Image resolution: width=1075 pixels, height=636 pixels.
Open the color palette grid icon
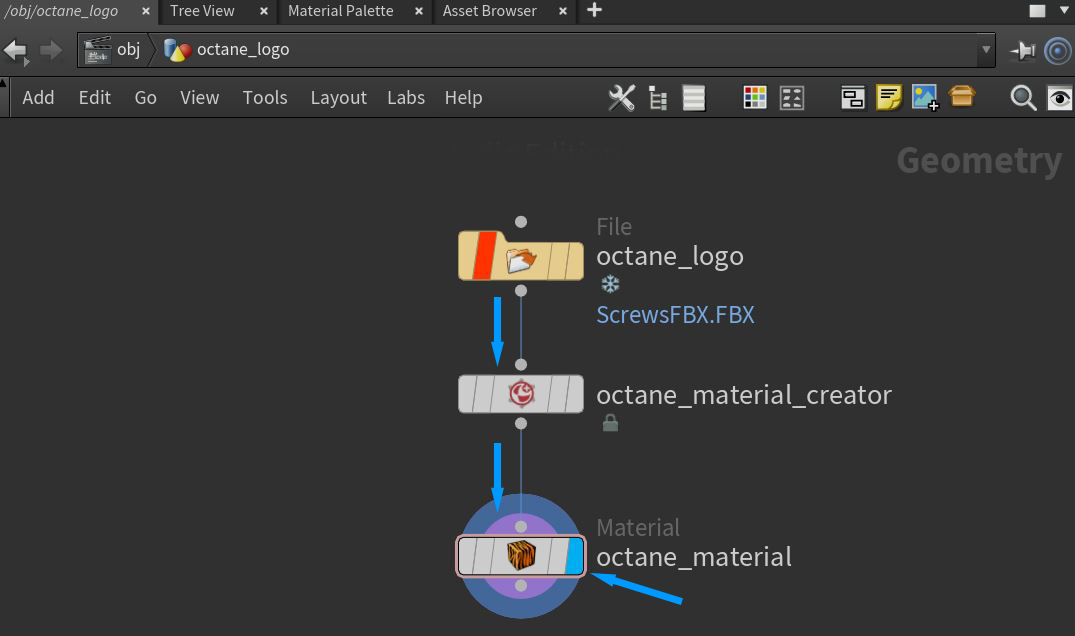point(755,97)
